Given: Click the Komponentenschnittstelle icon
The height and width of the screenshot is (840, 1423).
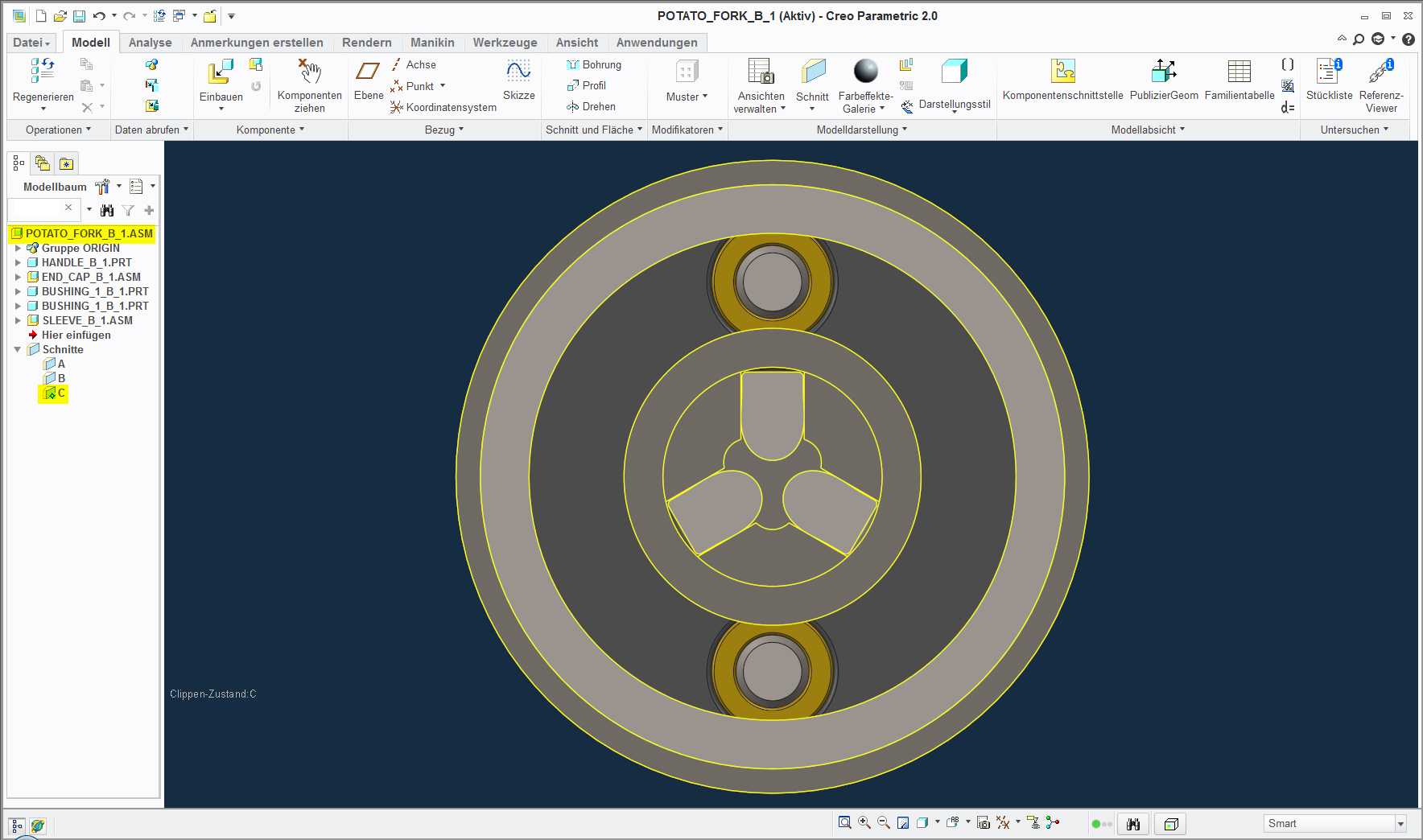Looking at the screenshot, I should tap(1062, 71).
